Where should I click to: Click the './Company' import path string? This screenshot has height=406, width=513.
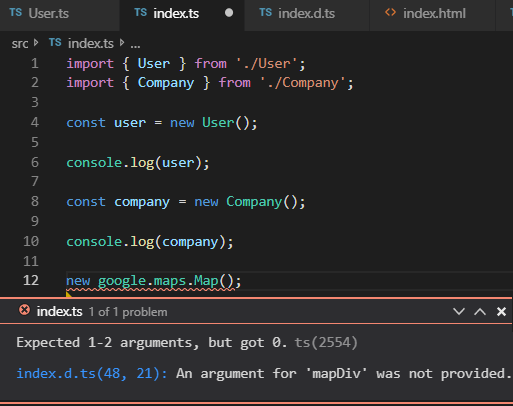pos(302,83)
